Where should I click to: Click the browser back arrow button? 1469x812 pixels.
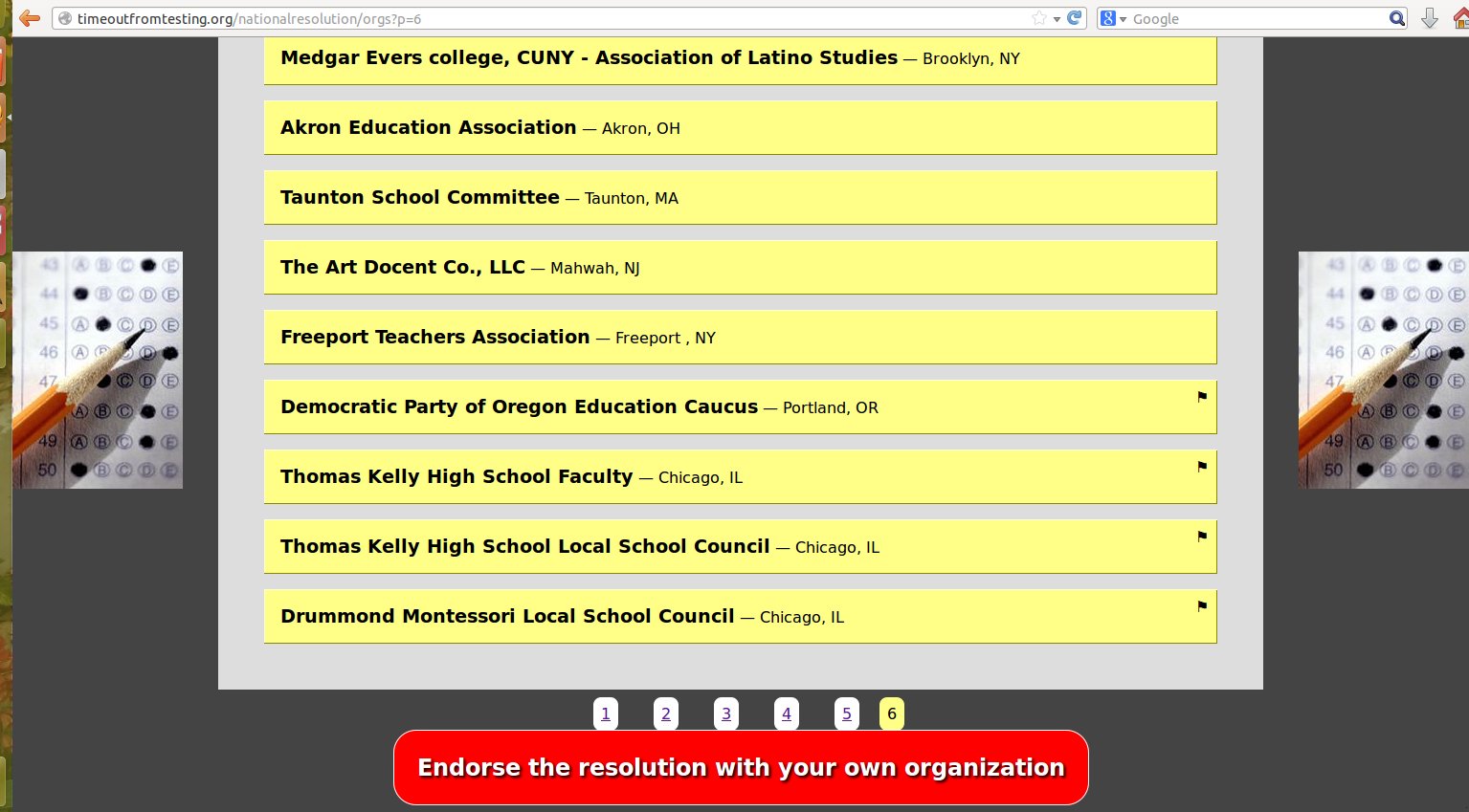30,18
